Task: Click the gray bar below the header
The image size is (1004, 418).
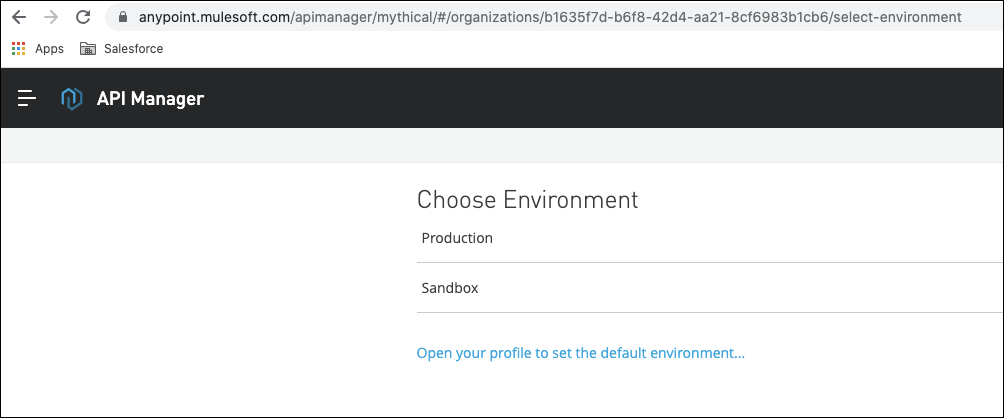Action: pos(500,145)
